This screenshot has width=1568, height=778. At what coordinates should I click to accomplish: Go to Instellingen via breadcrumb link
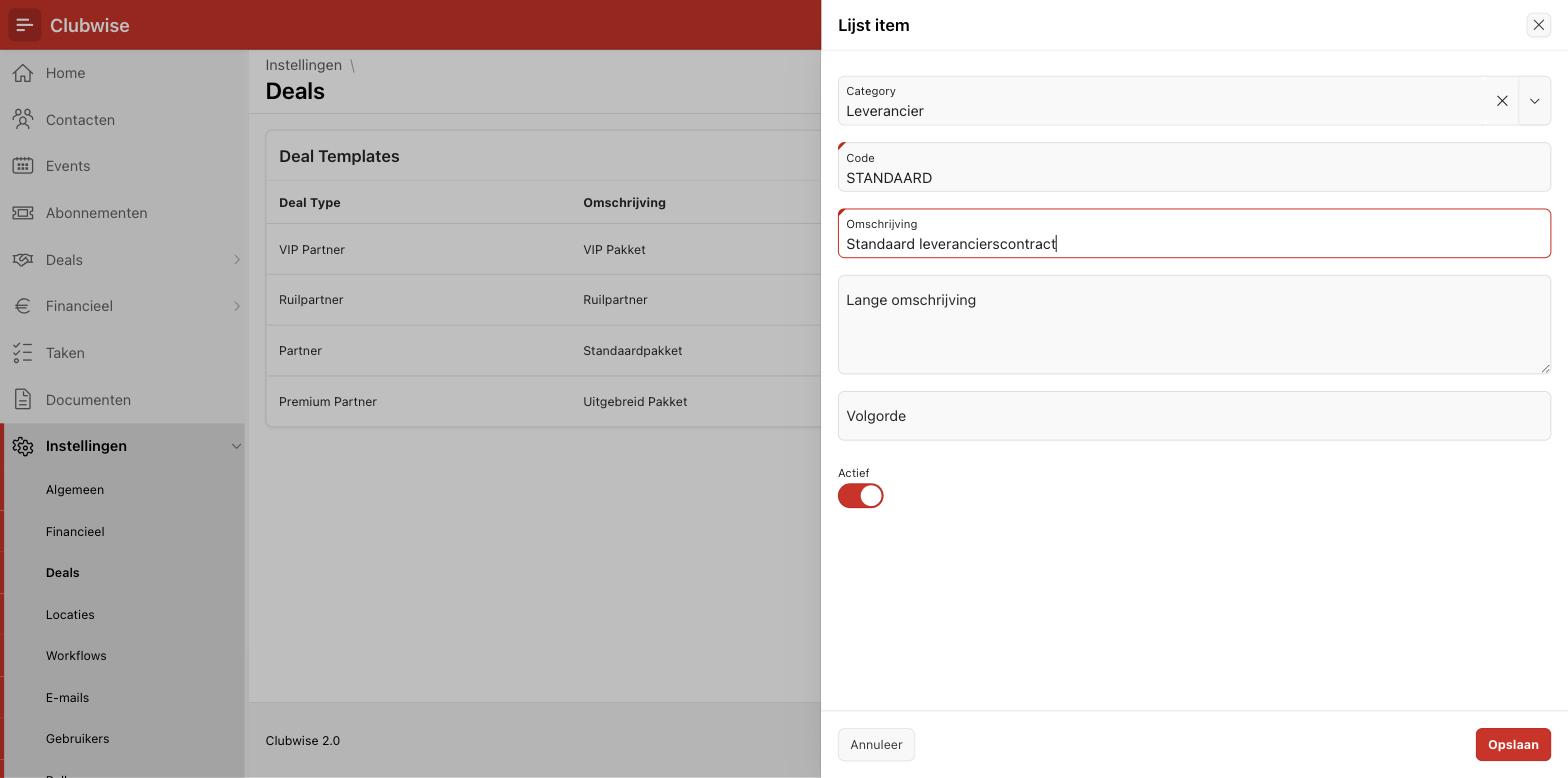coord(304,65)
